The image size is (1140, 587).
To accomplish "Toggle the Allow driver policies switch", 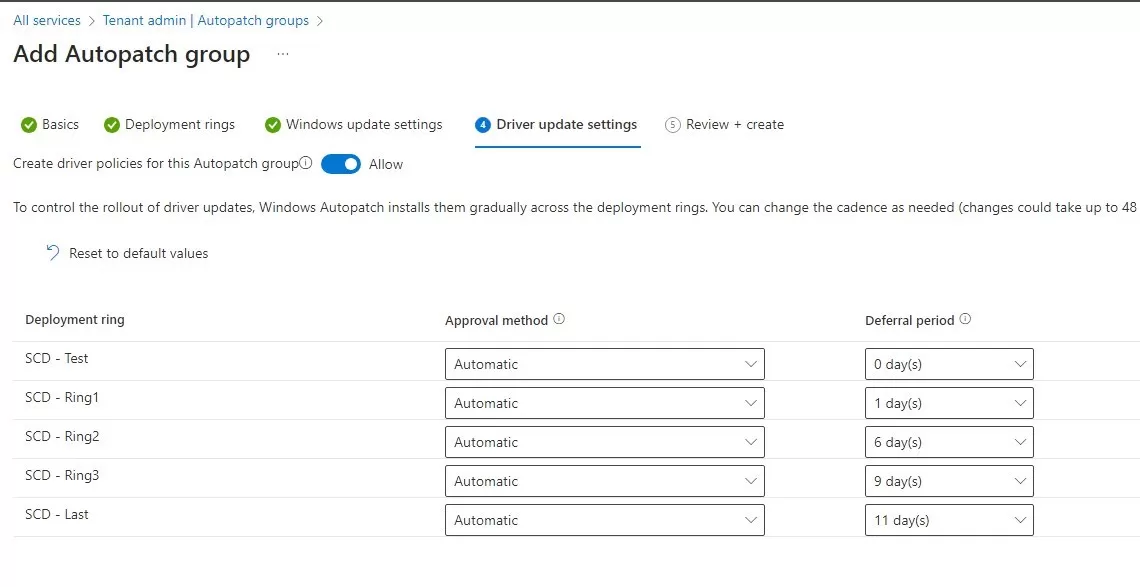I will pyautogui.click(x=340, y=164).
